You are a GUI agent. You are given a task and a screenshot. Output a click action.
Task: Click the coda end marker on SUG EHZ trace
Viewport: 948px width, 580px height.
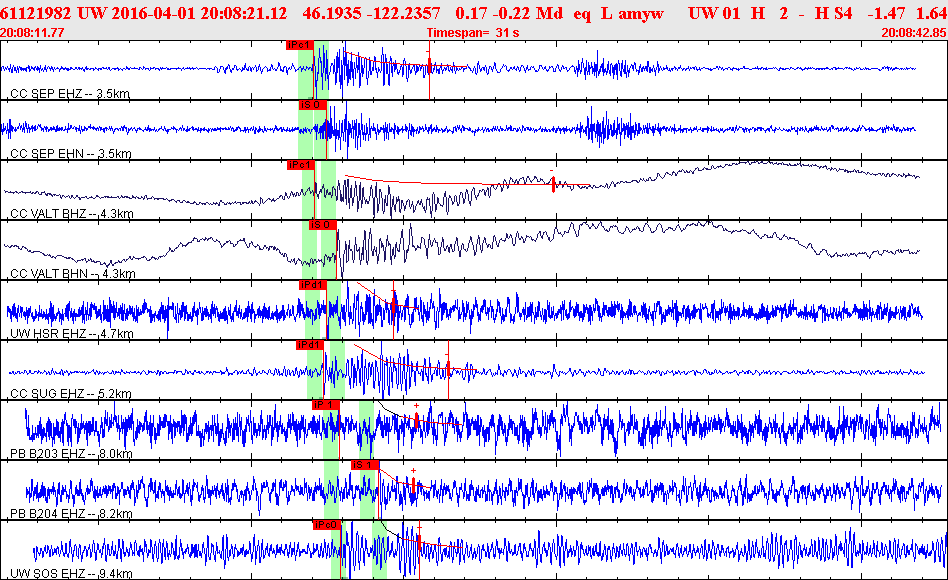pos(449,366)
